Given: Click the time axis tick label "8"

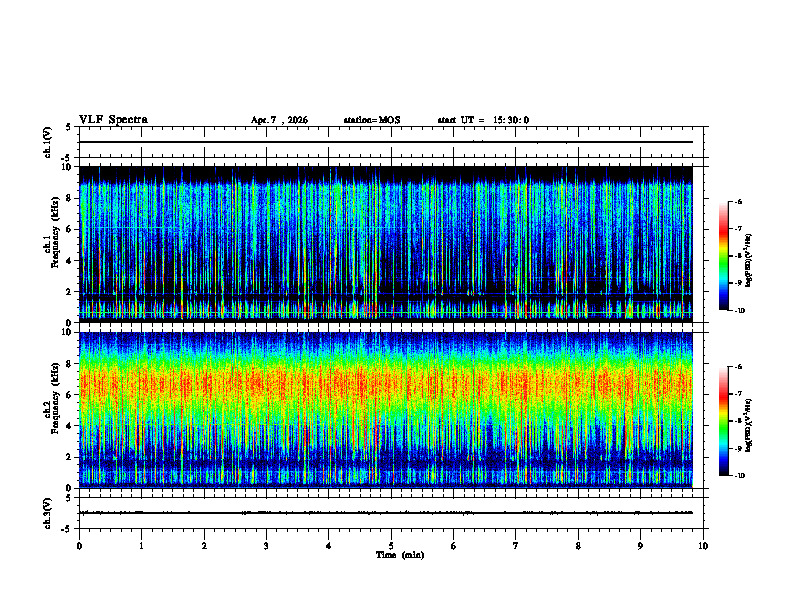Looking at the screenshot, I should (x=578, y=546).
